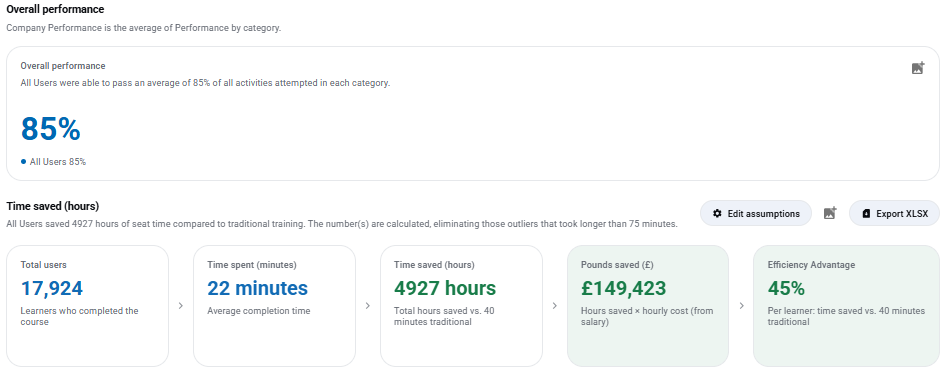This screenshot has width=945, height=373.
Task: Click the Edit assumptions button
Action: pos(756,213)
